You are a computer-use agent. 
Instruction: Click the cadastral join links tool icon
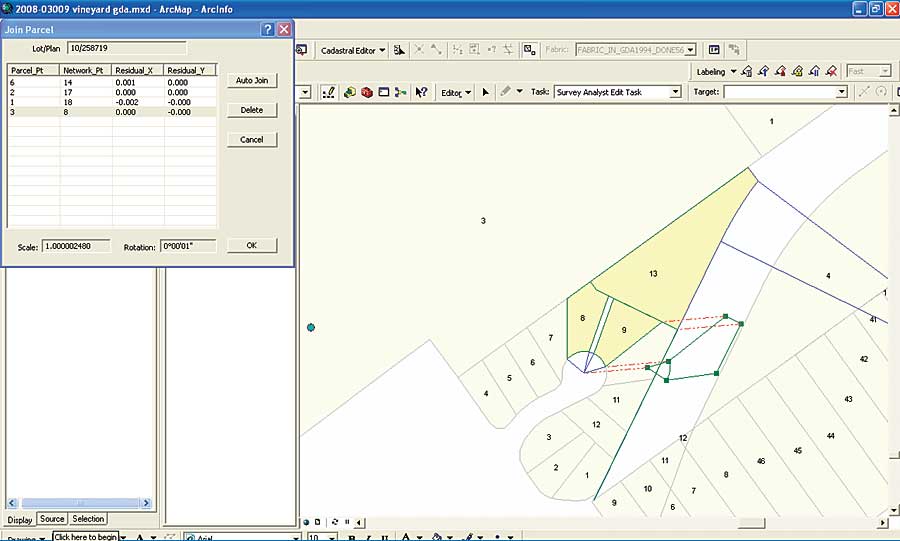tap(420, 50)
